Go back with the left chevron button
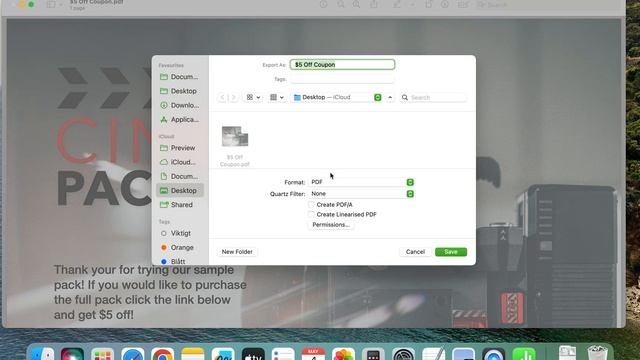Image resolution: width=640 pixels, height=360 pixels. pos(222,97)
